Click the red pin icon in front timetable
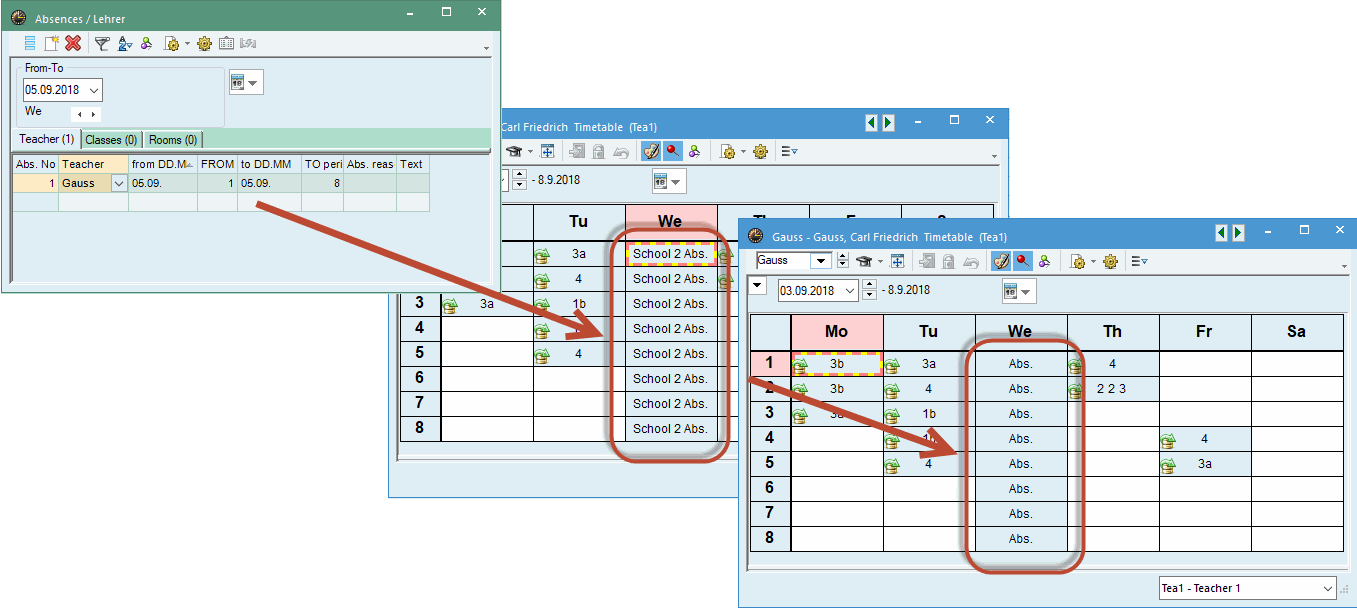The image size is (1357, 608). pos(1023,261)
